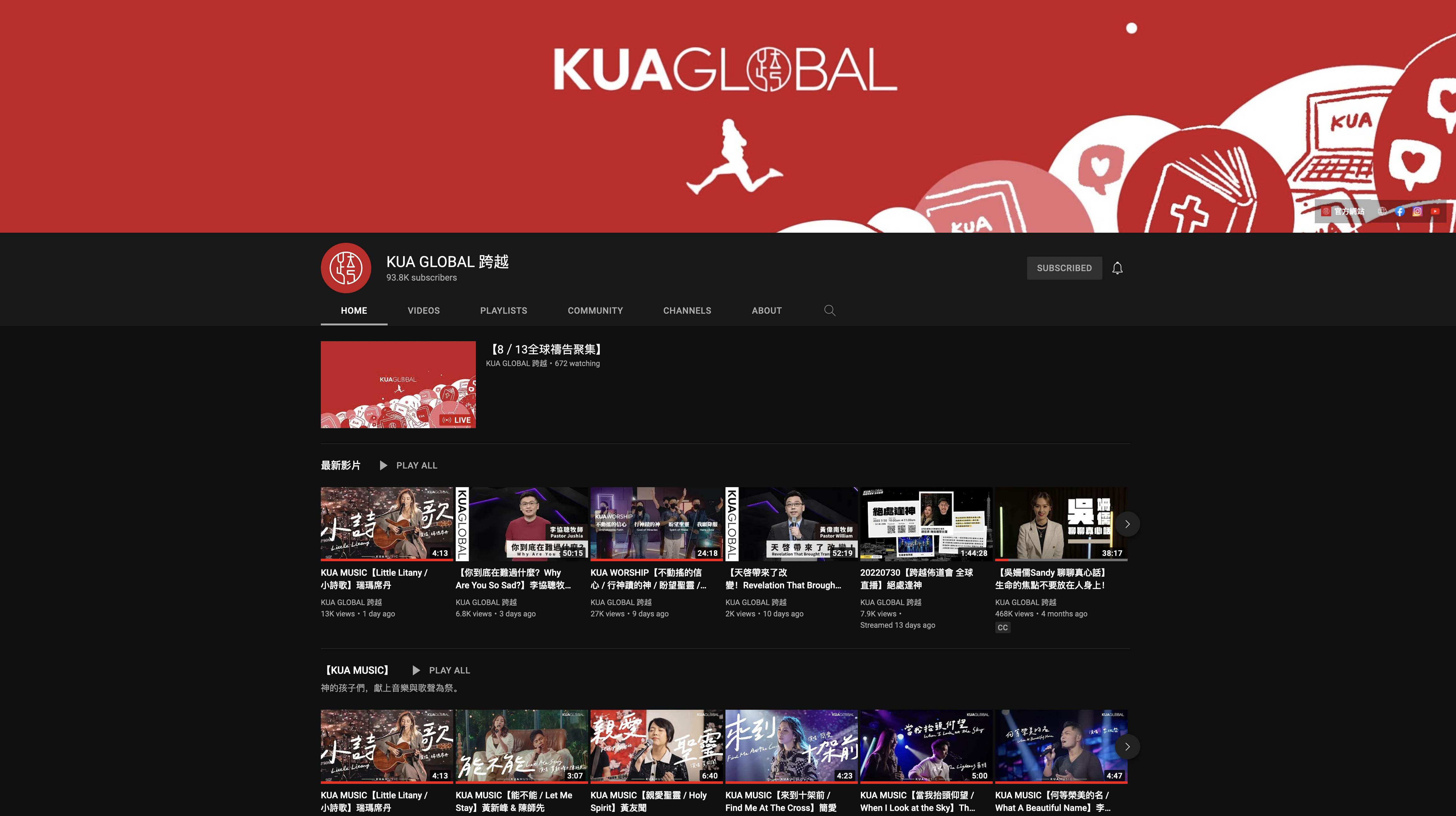Open title KUA MUSIC【當我抬頭仰望 / When I Look at the Sky】
The image size is (1456, 816).
click(x=917, y=802)
